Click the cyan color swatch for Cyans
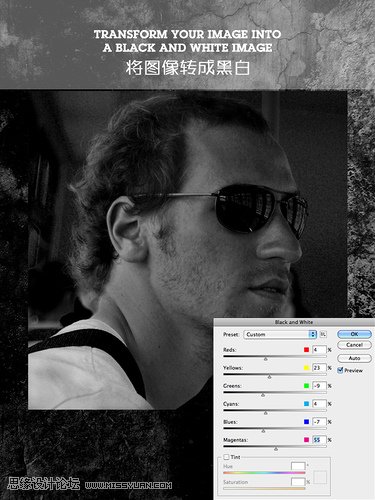 coord(306,404)
